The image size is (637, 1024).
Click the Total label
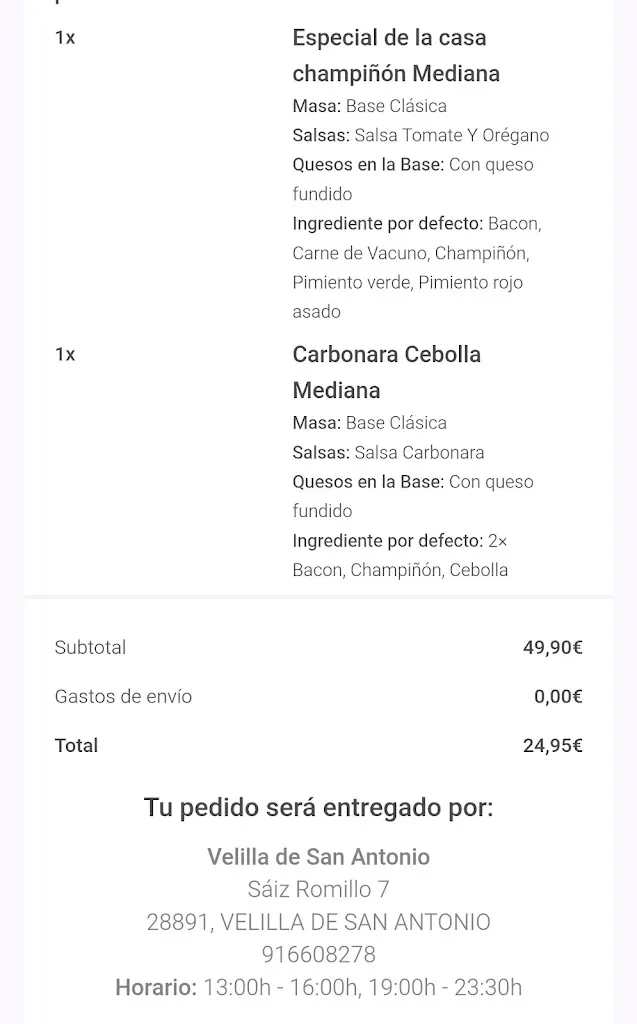coord(76,745)
